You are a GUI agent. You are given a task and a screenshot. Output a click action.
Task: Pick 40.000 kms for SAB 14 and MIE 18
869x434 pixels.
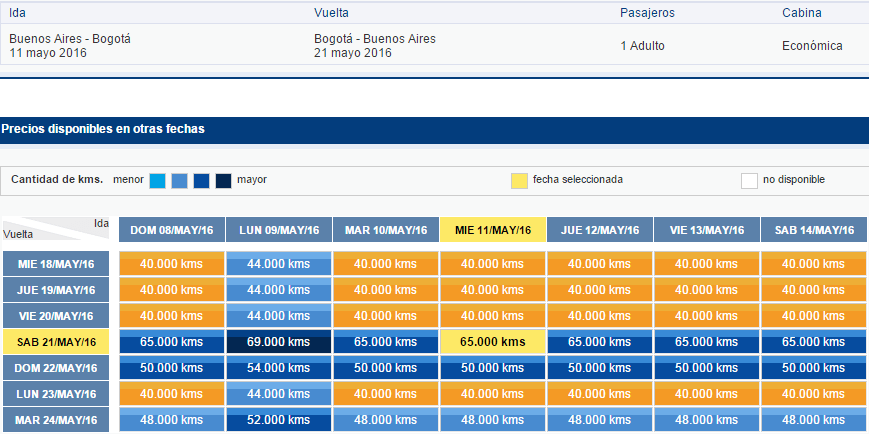[814, 264]
